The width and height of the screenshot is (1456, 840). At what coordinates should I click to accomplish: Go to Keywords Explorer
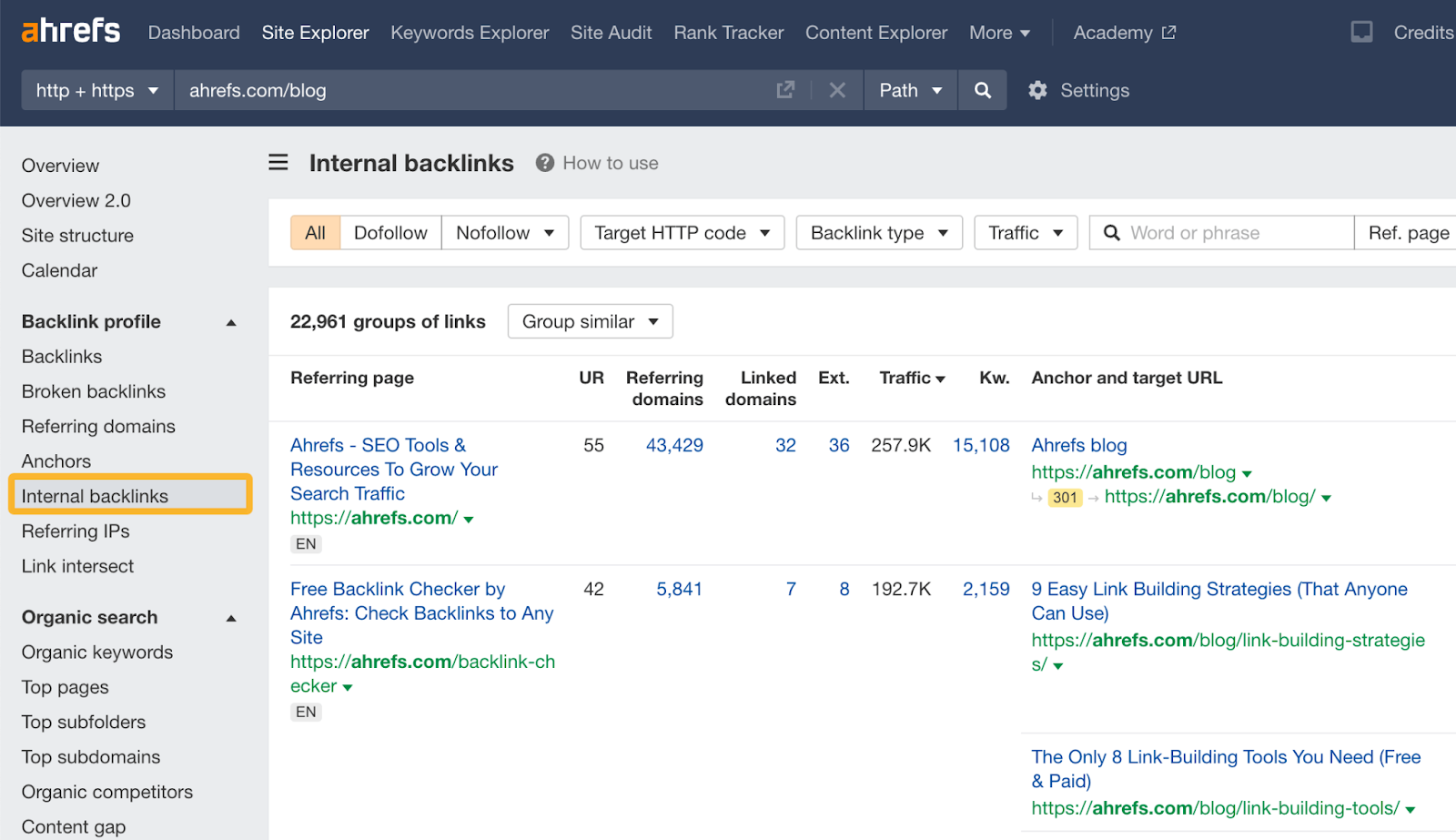[470, 32]
